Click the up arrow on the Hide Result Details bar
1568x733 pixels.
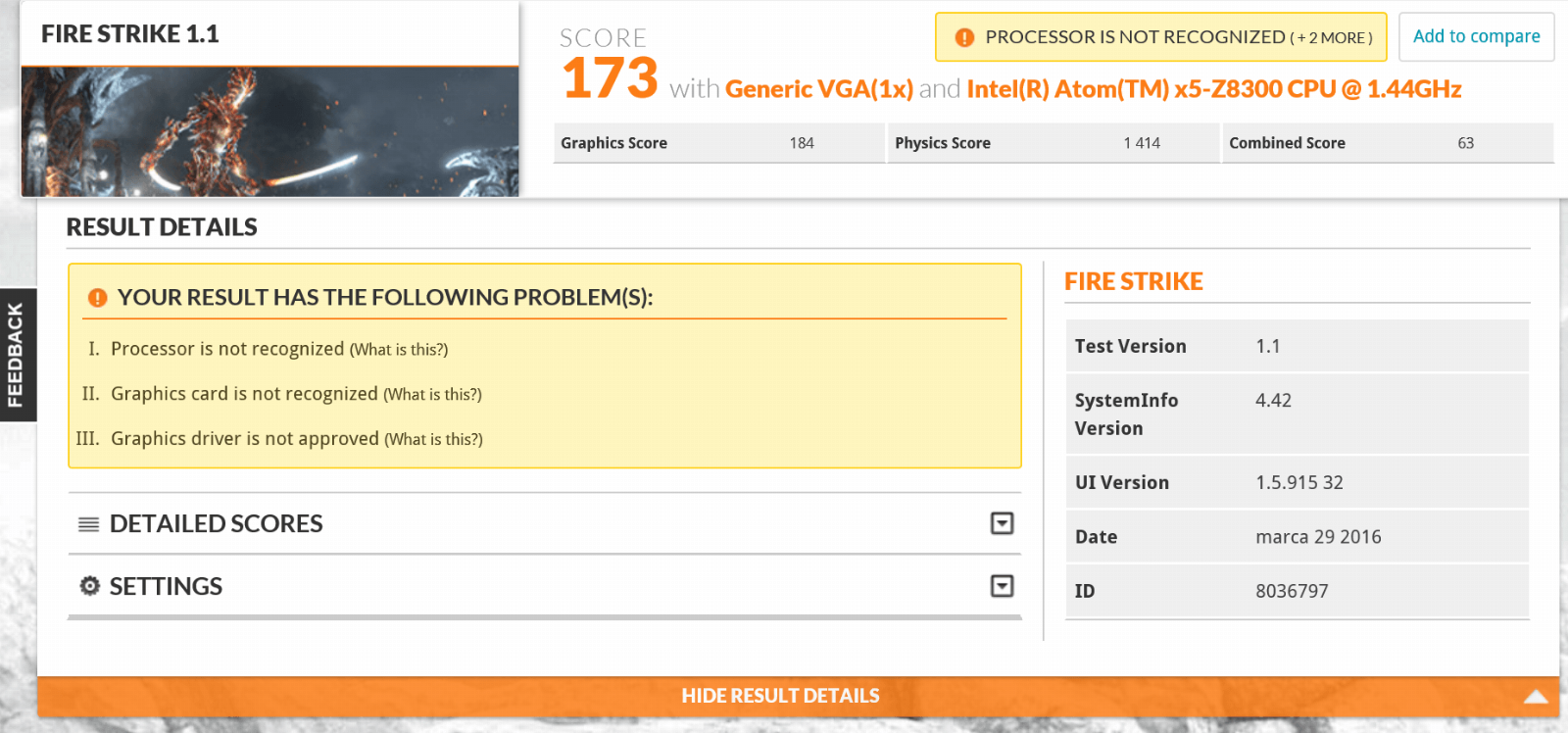click(x=1536, y=697)
